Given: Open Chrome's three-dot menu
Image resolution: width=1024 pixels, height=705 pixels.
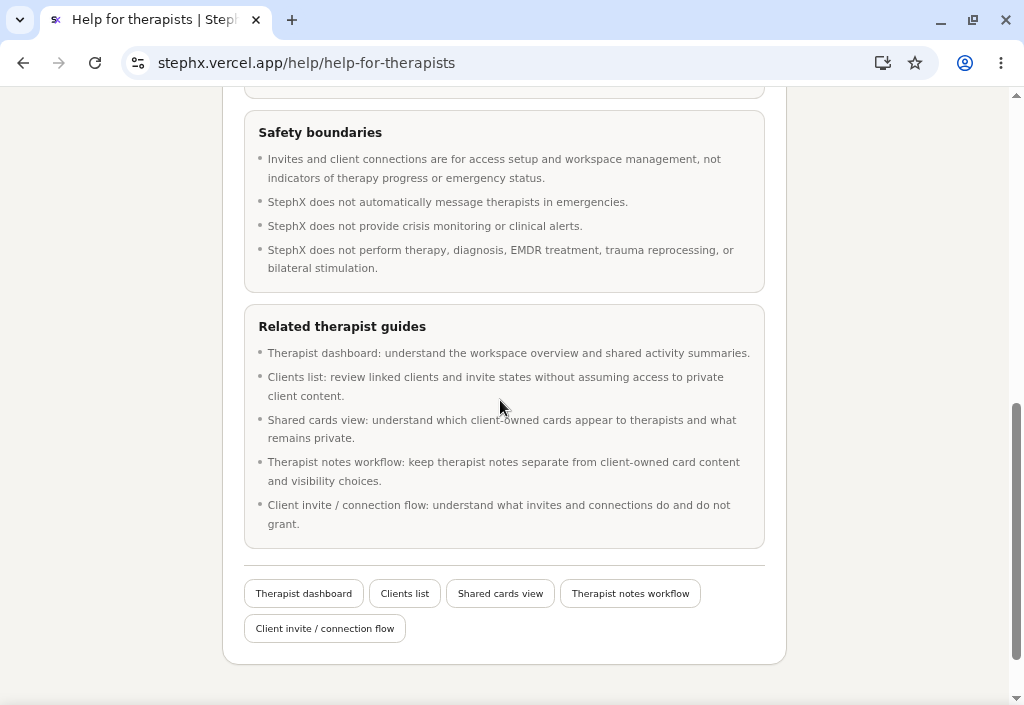Looking at the screenshot, I should tap(1000, 63).
